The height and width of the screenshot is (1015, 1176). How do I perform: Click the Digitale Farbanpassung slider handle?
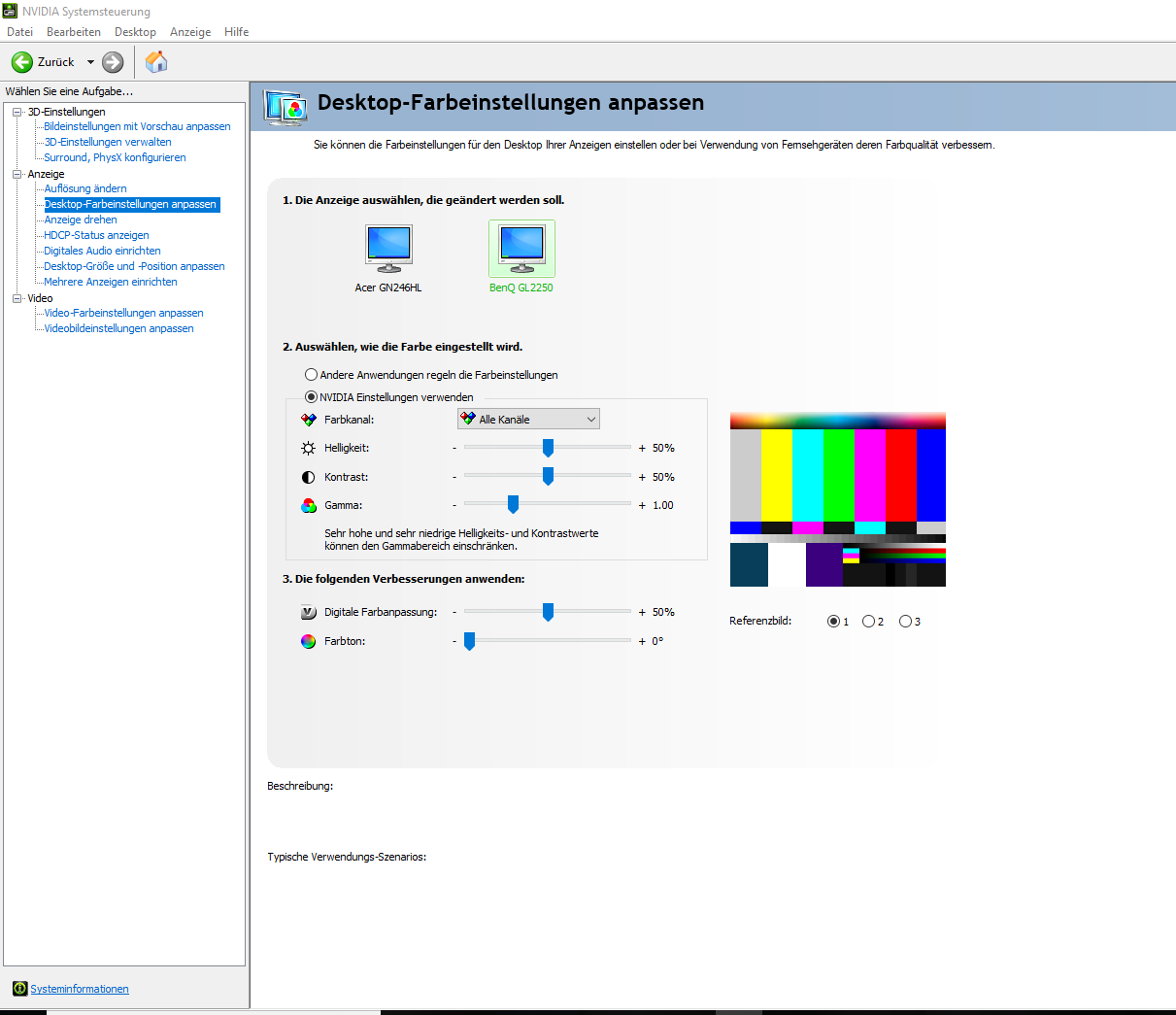coord(548,612)
